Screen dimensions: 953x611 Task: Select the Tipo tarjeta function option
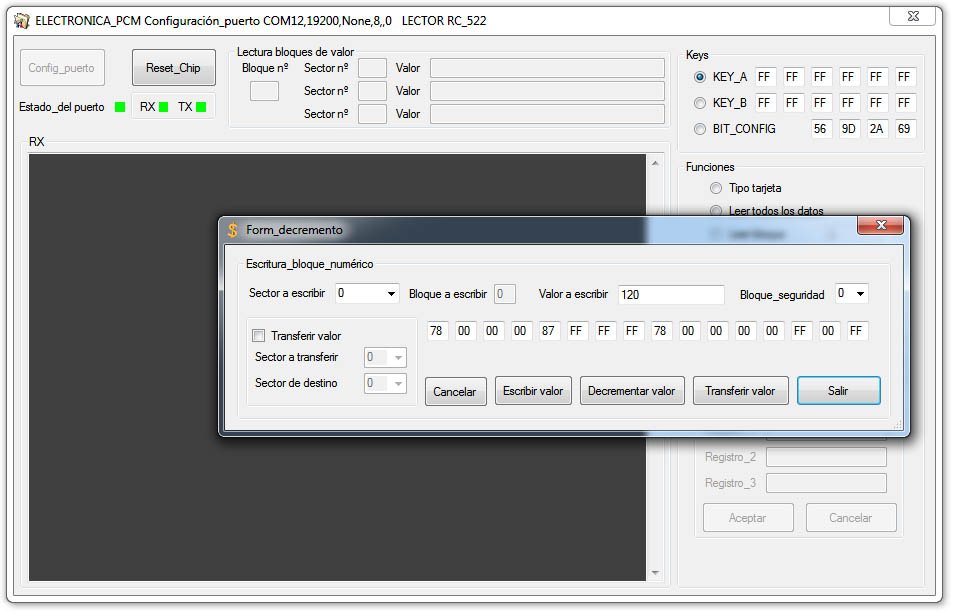point(715,188)
